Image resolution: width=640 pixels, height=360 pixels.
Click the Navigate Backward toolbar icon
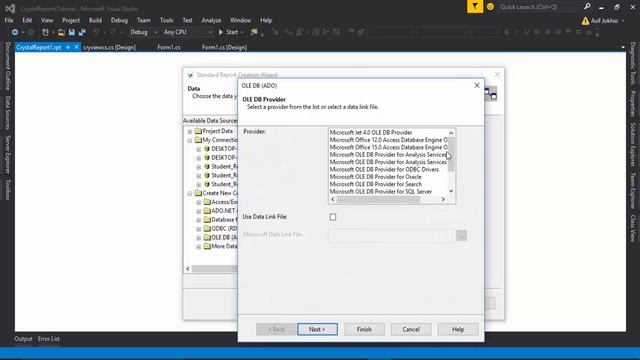15,32
